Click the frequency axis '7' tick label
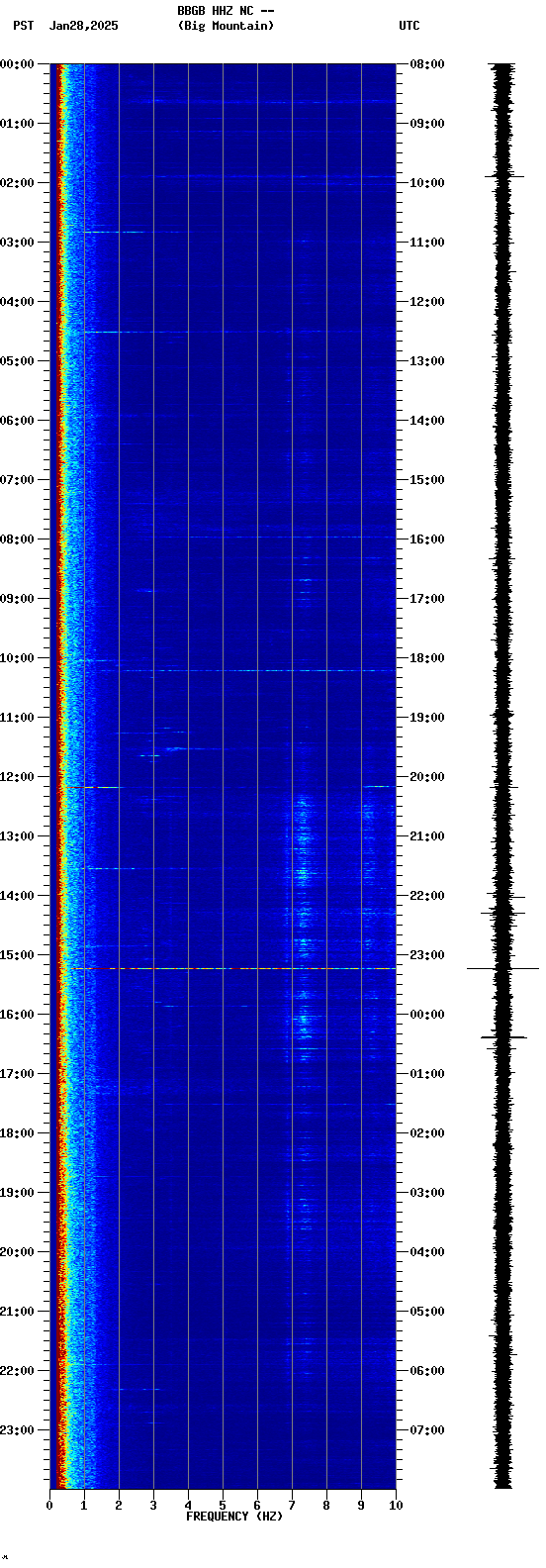The width and height of the screenshot is (546, 1568). pyautogui.click(x=292, y=1506)
